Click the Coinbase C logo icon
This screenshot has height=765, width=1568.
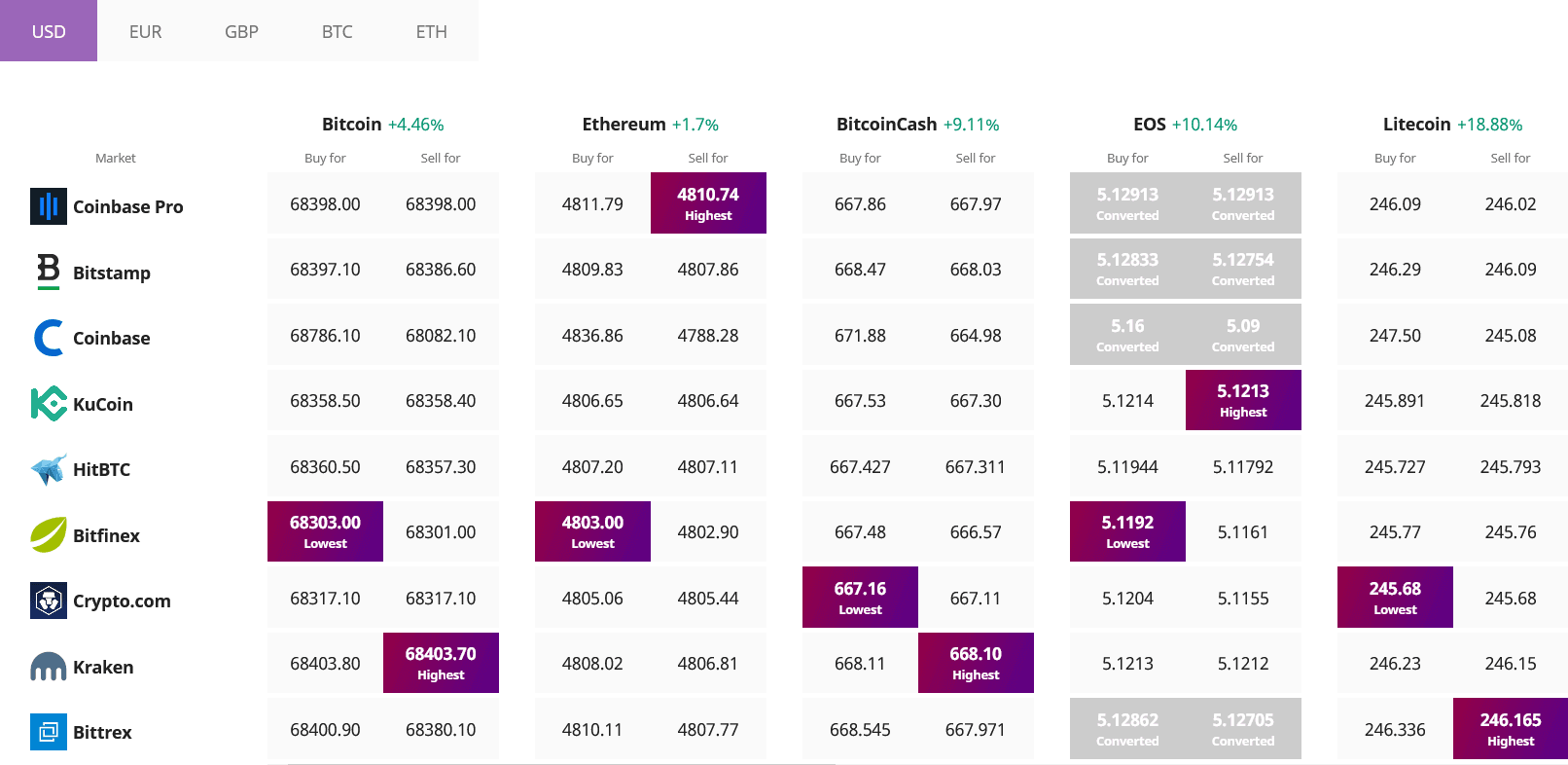[x=48, y=338]
